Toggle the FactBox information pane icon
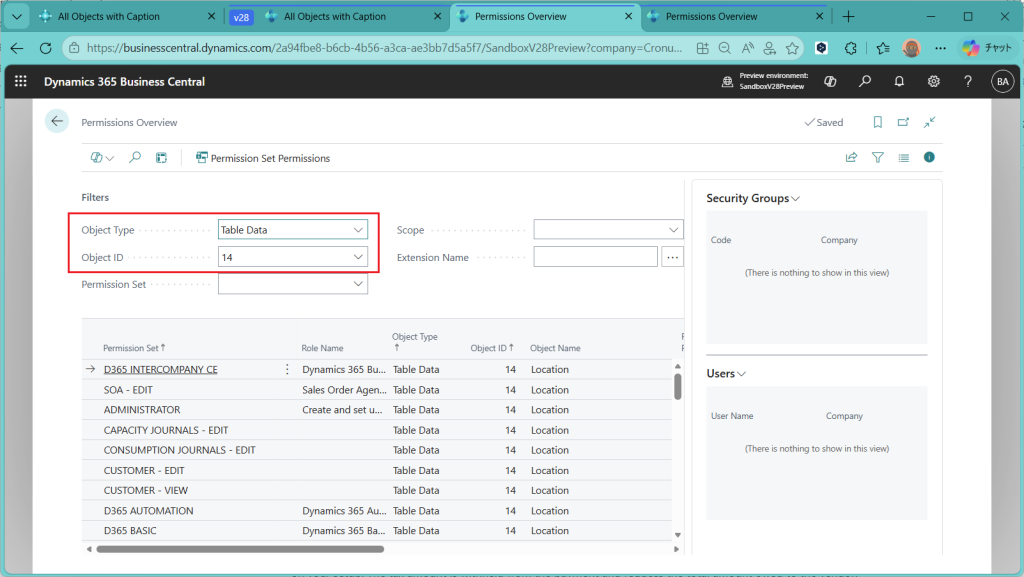The width and height of the screenshot is (1024, 577). (929, 158)
